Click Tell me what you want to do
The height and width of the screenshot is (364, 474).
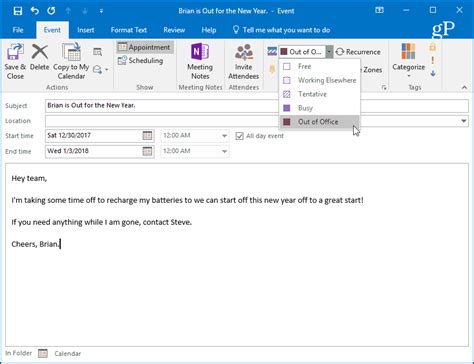tap(281, 30)
